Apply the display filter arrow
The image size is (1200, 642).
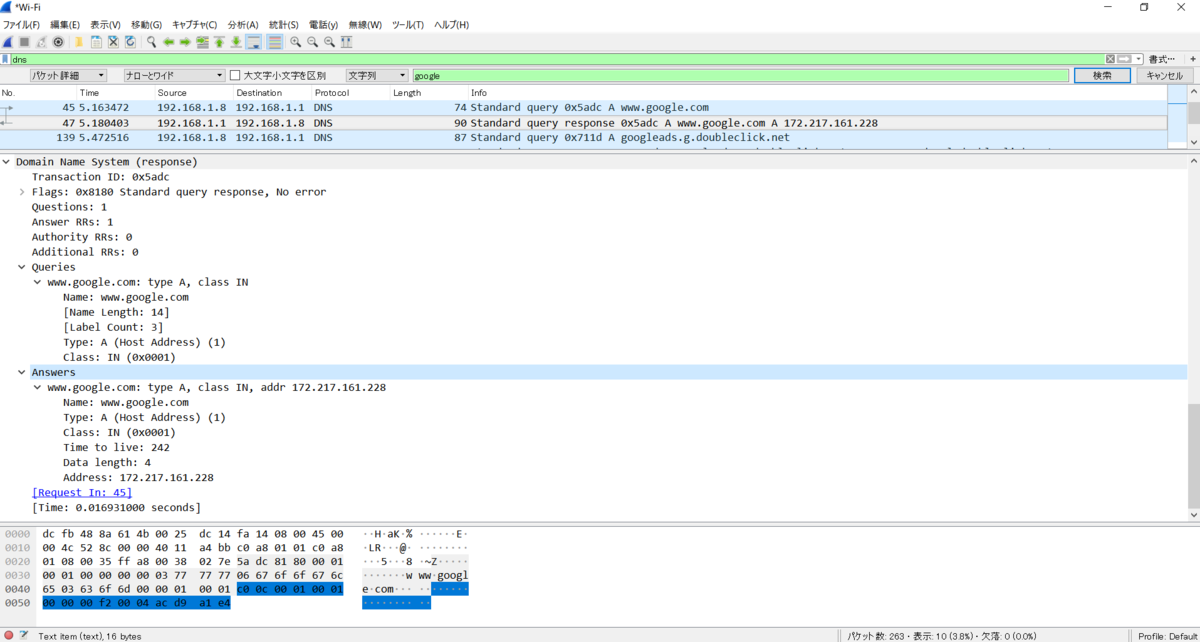(x=1124, y=59)
